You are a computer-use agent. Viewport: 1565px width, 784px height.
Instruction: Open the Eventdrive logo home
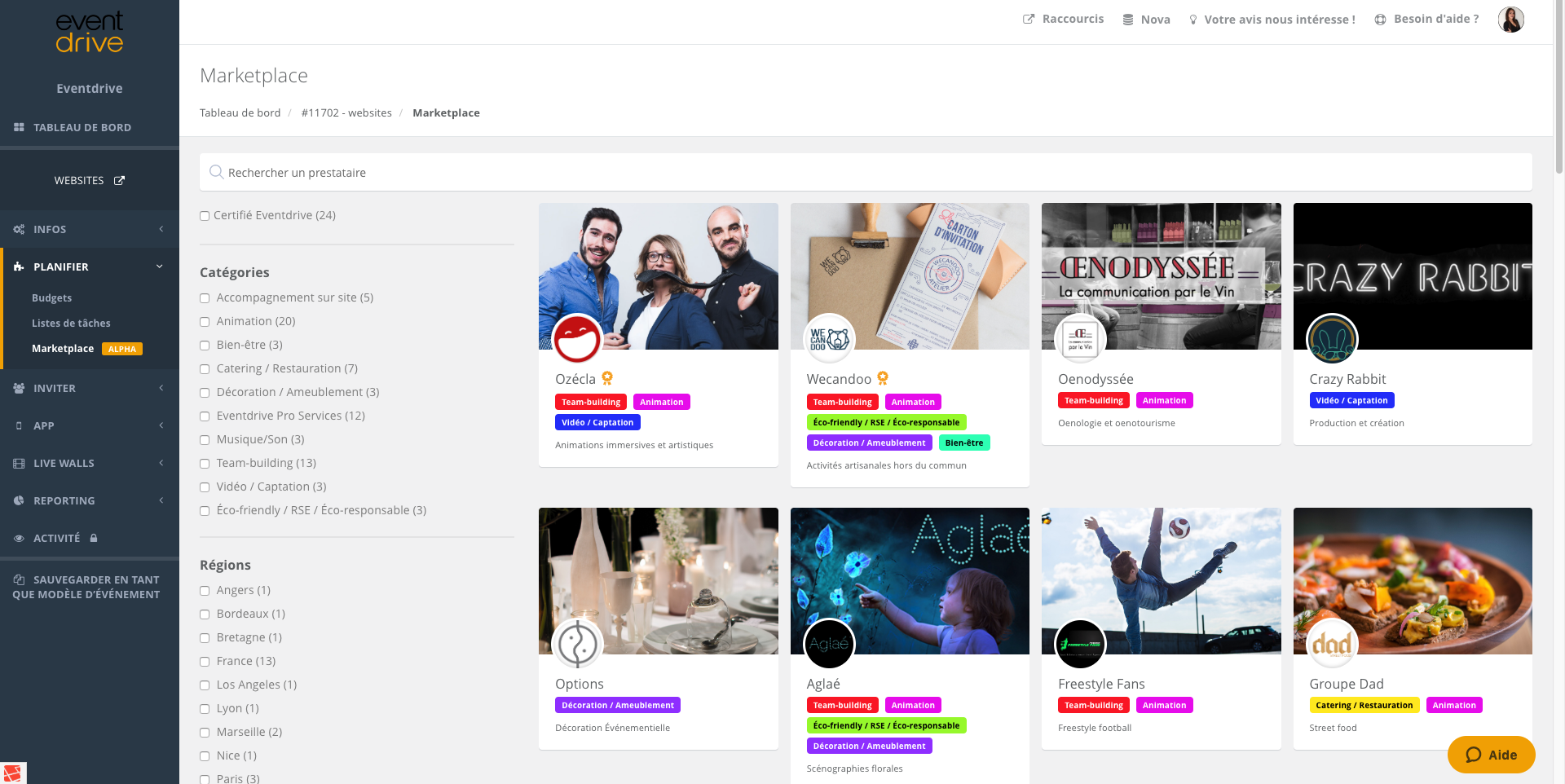(90, 33)
